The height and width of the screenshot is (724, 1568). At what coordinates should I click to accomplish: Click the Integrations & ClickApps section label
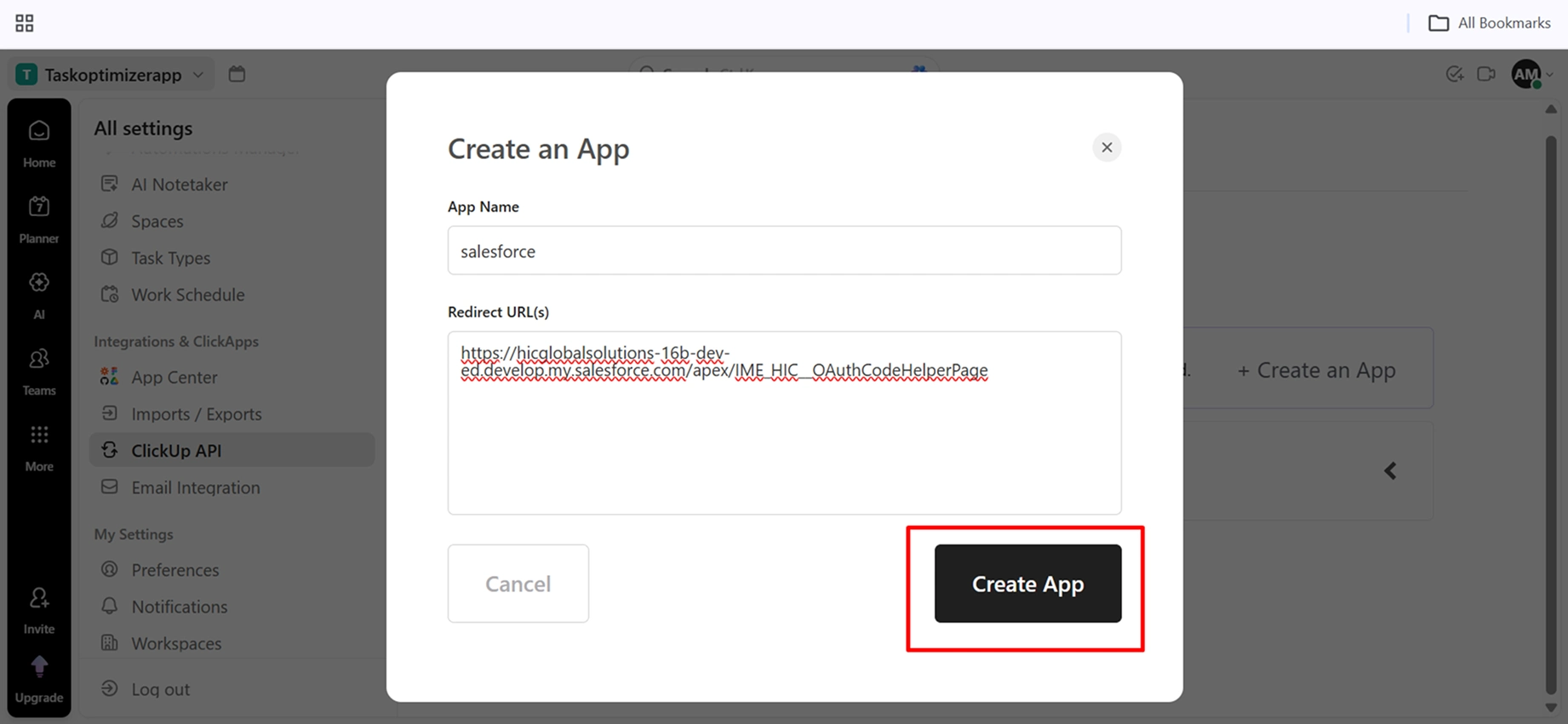176,341
